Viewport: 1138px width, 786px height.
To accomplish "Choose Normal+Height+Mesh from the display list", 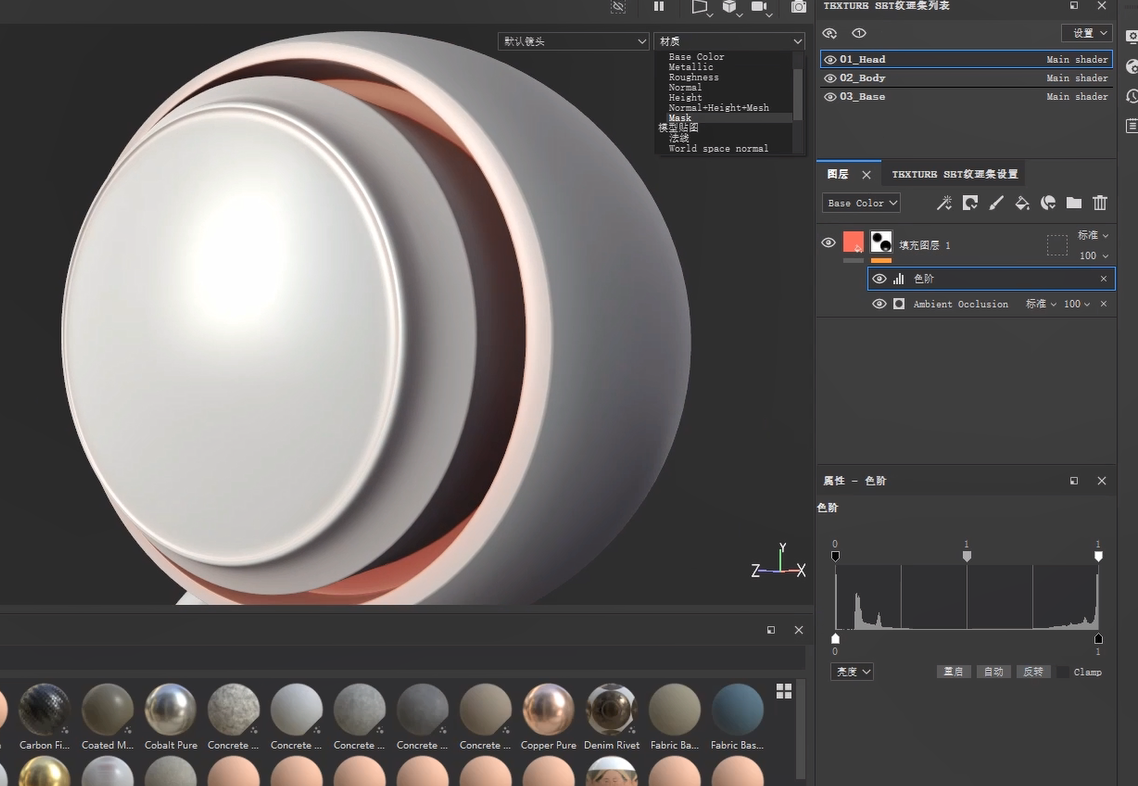I will pos(719,107).
